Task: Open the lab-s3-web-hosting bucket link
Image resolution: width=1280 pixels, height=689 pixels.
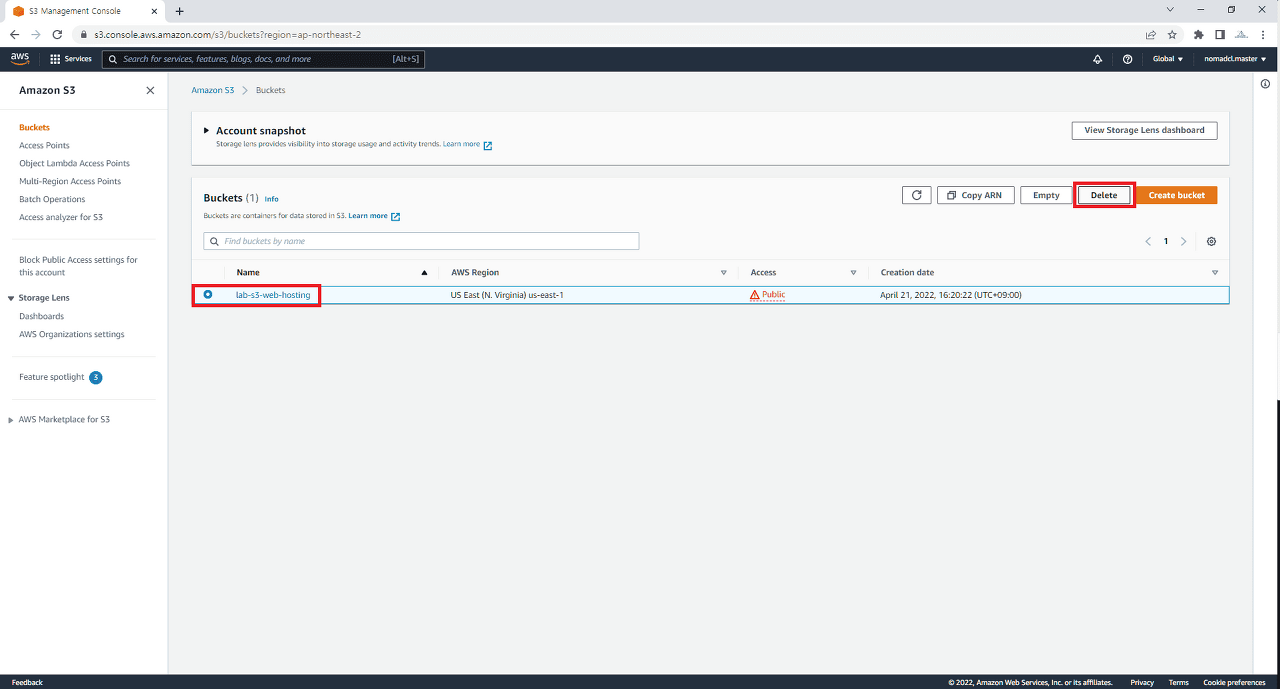Action: click(x=273, y=295)
